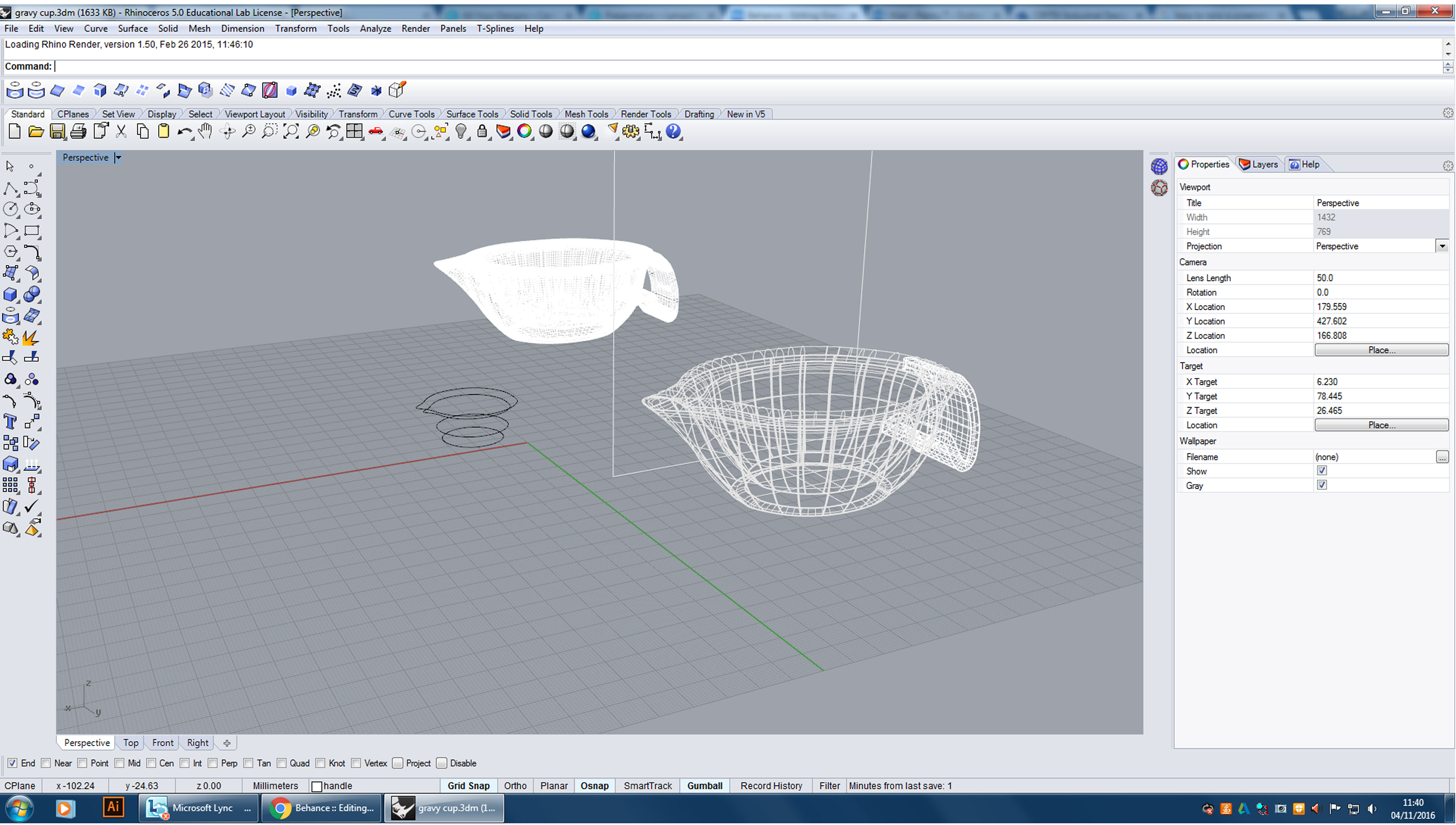Click the Boolean Union spheres icon
The image size is (1456, 825).
pos(32,294)
